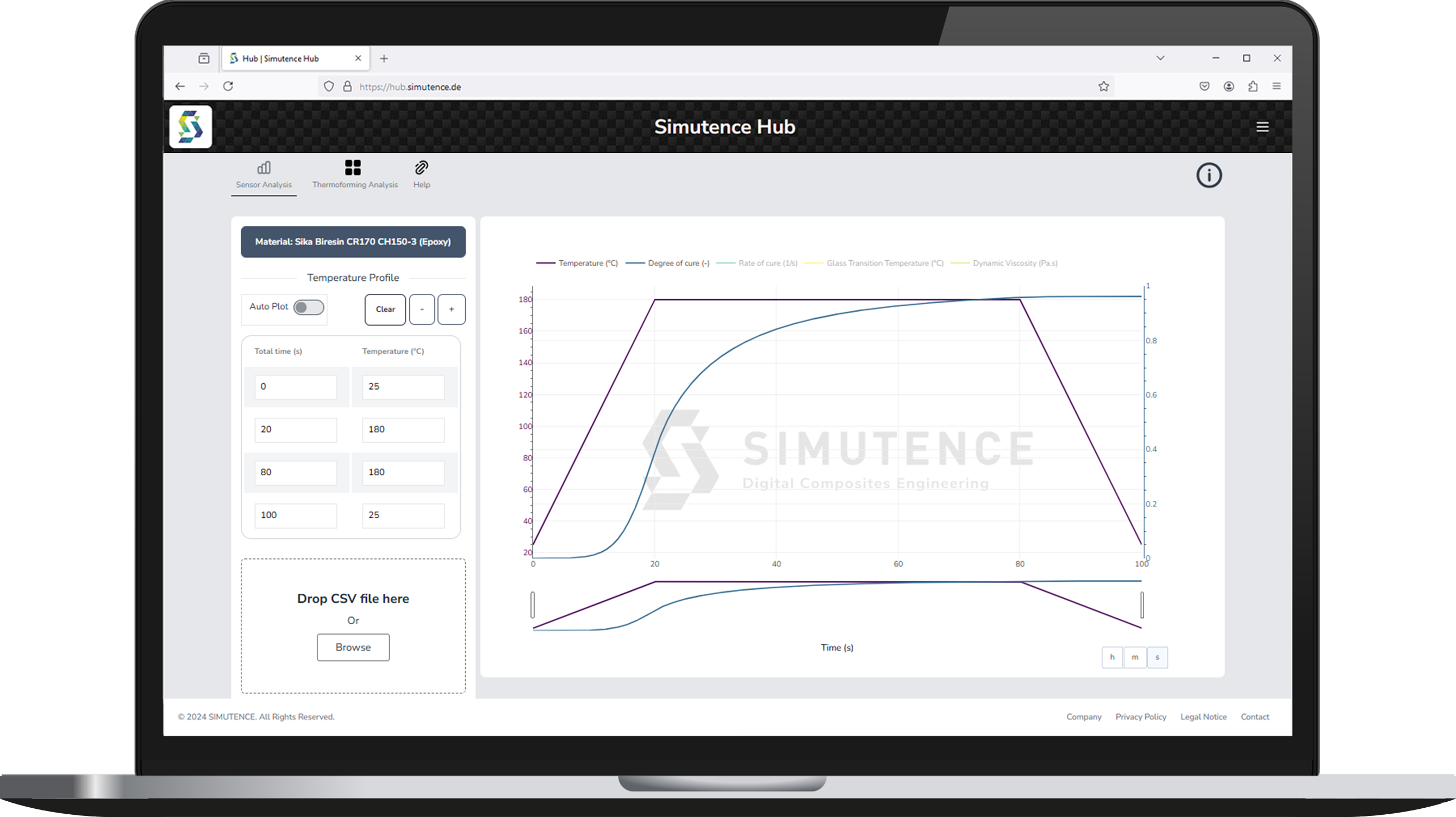
Task: Click the Clear button
Action: (x=385, y=309)
